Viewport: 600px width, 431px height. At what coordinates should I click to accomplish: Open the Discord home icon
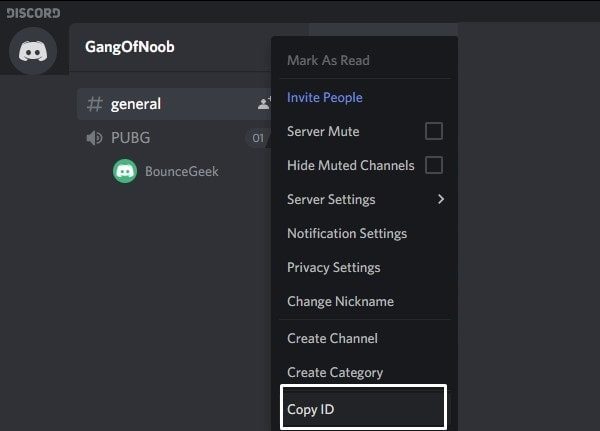point(33,51)
